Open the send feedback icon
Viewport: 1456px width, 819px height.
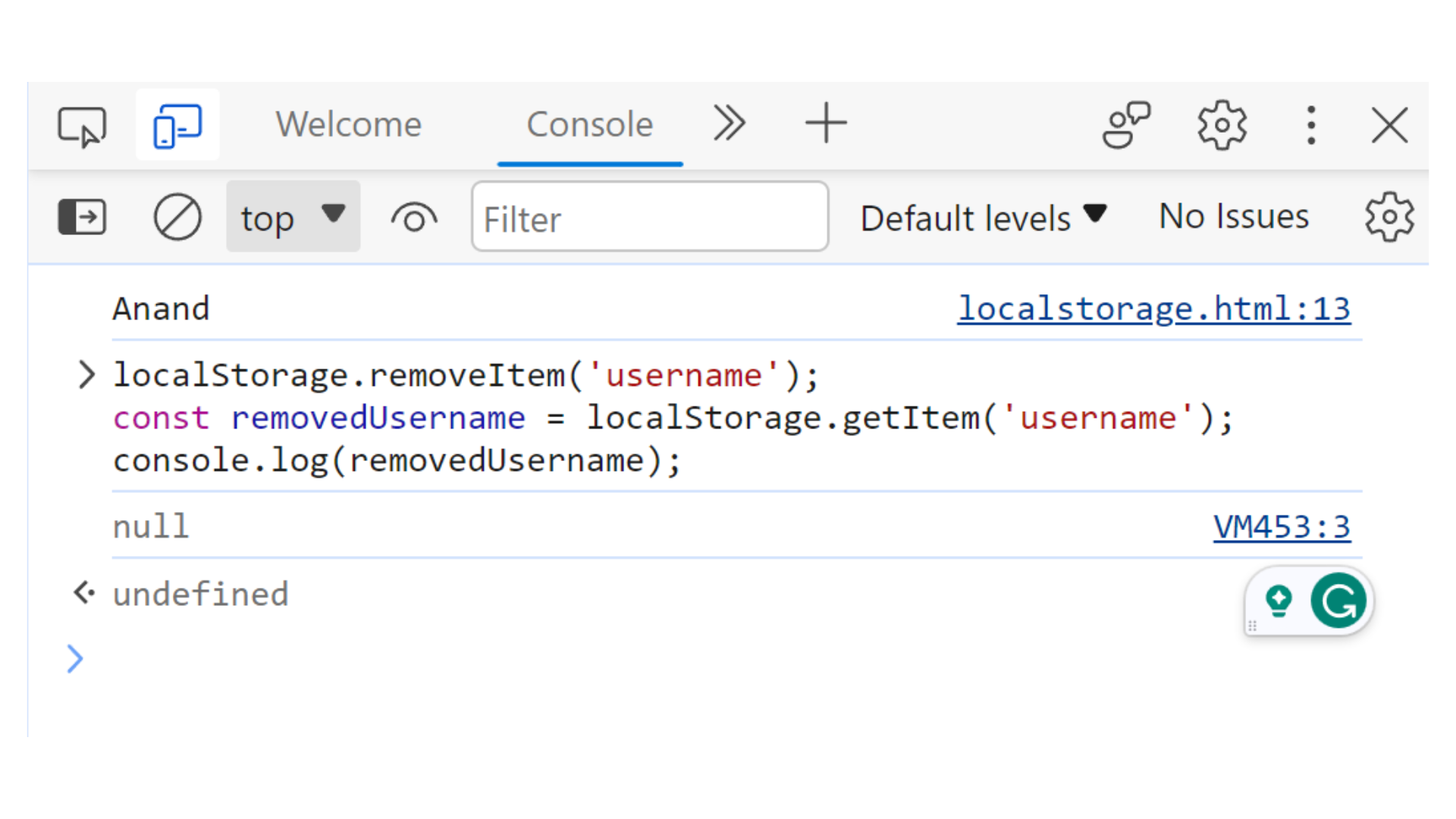tap(1126, 124)
